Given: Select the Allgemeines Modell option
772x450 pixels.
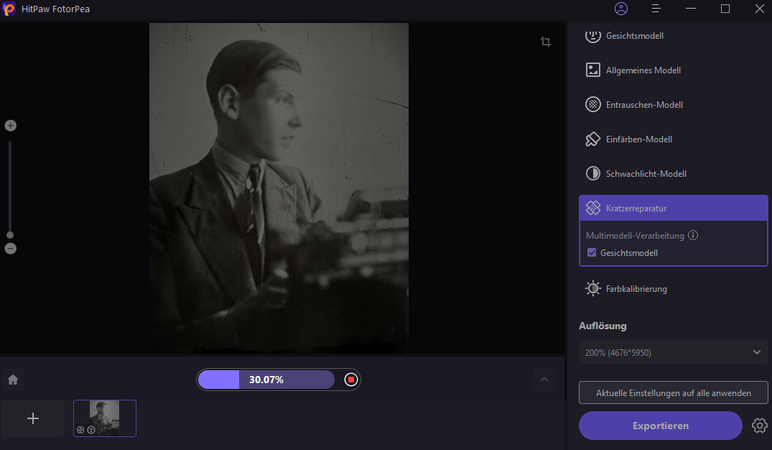Looking at the screenshot, I should click(644, 71).
